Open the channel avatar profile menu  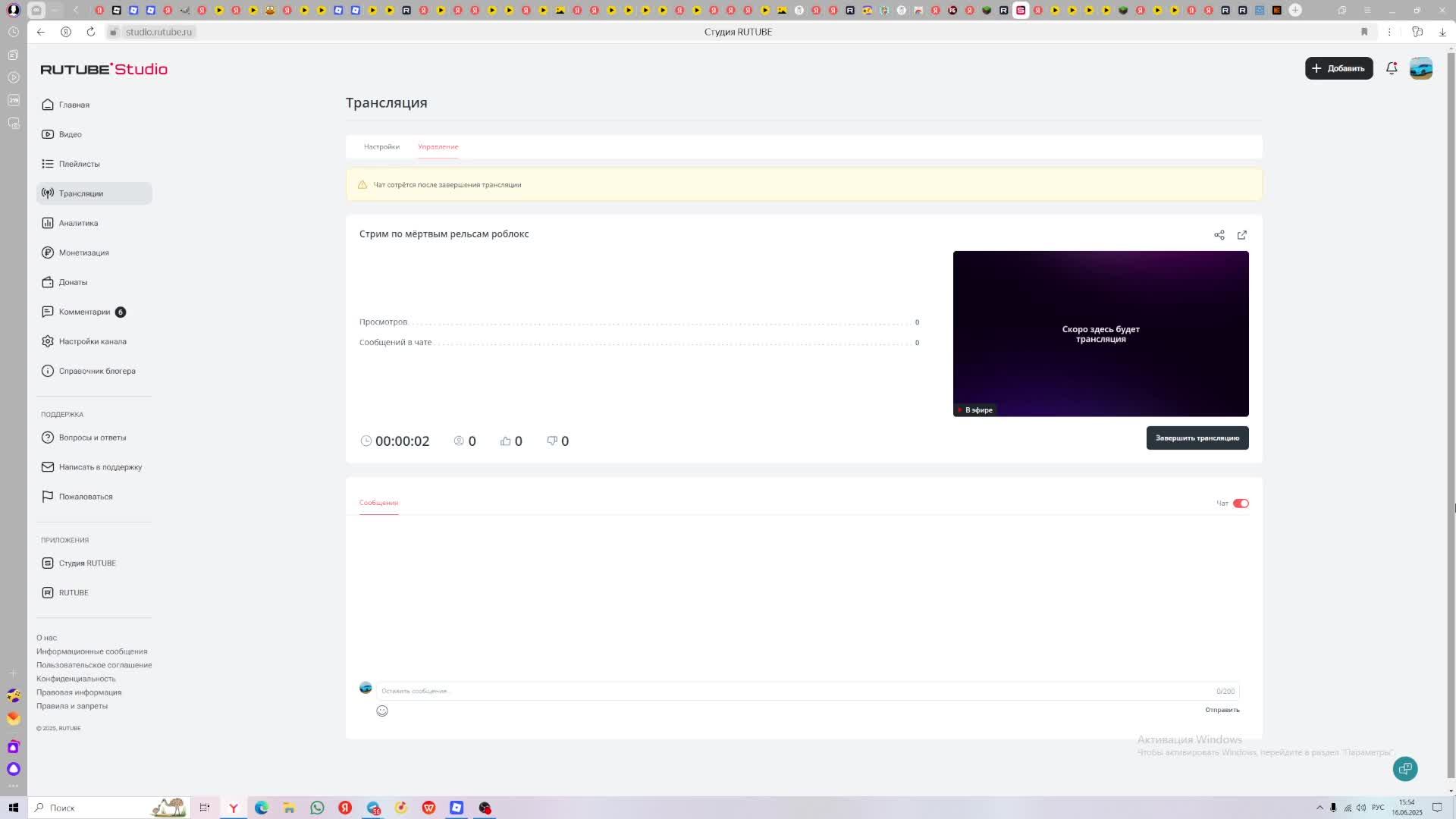pos(1421,68)
